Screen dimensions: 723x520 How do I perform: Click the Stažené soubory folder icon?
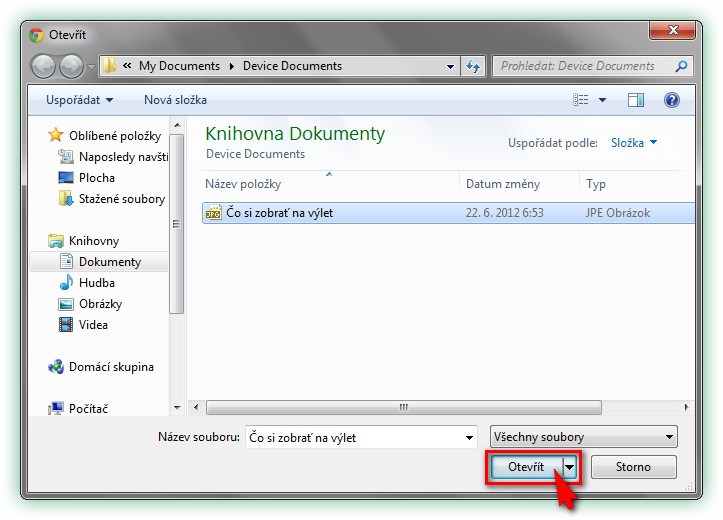(66, 199)
